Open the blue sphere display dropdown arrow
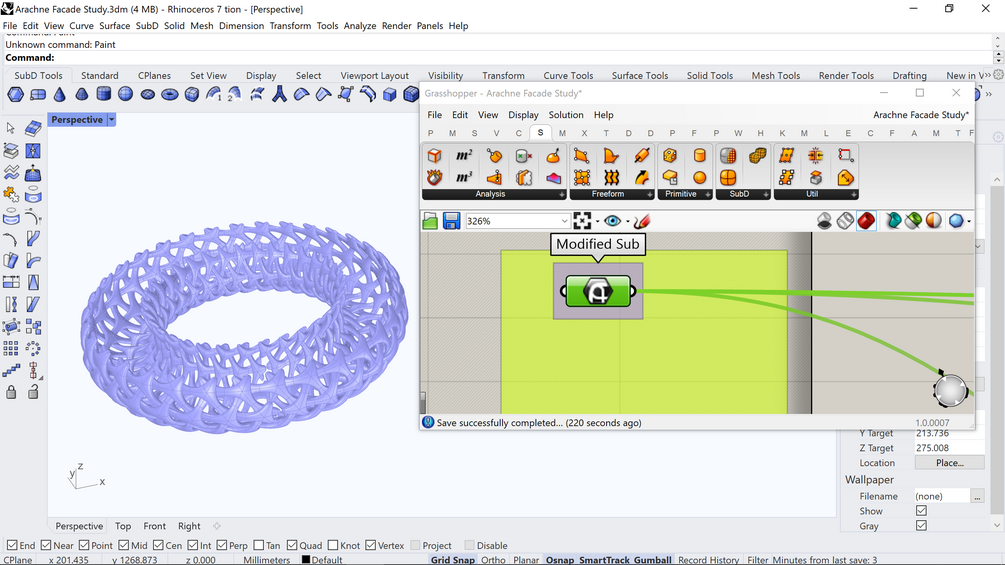 [968, 222]
